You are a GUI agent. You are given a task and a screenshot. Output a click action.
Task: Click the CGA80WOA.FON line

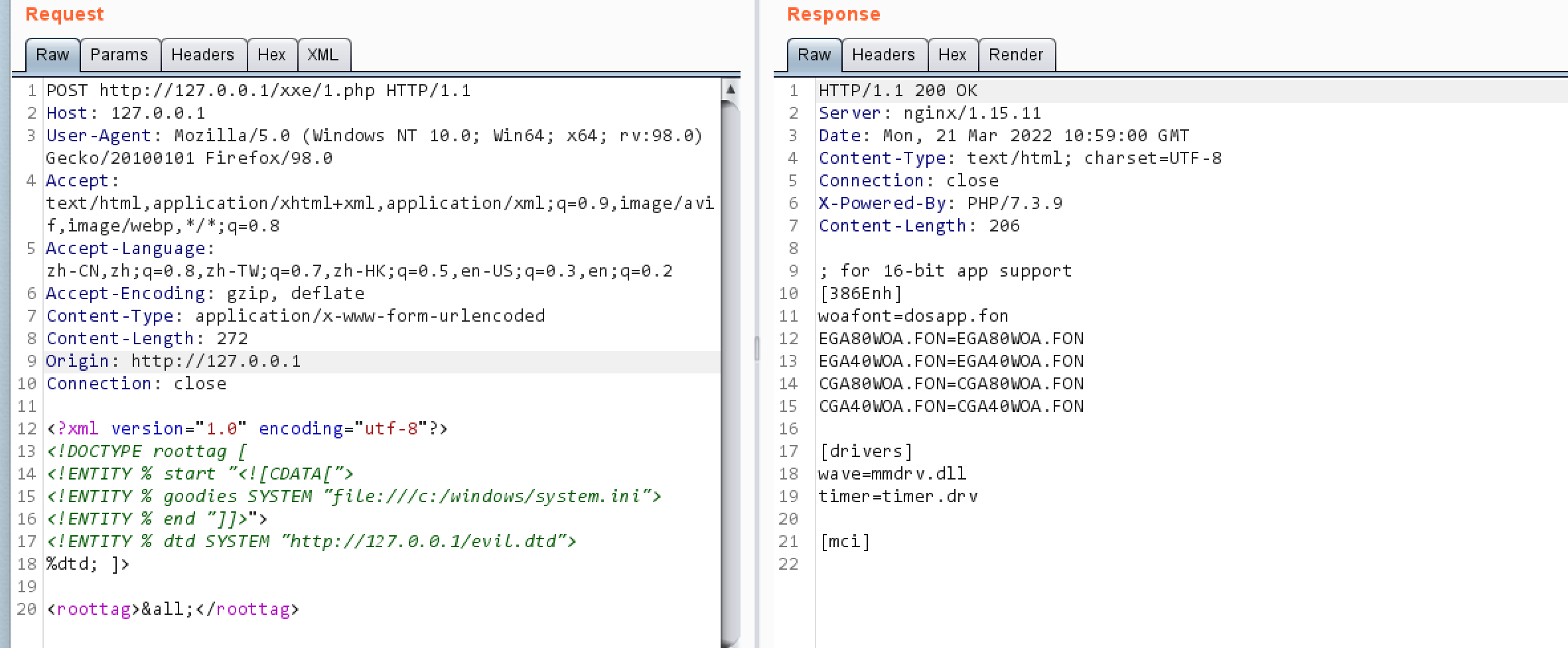pos(951,384)
